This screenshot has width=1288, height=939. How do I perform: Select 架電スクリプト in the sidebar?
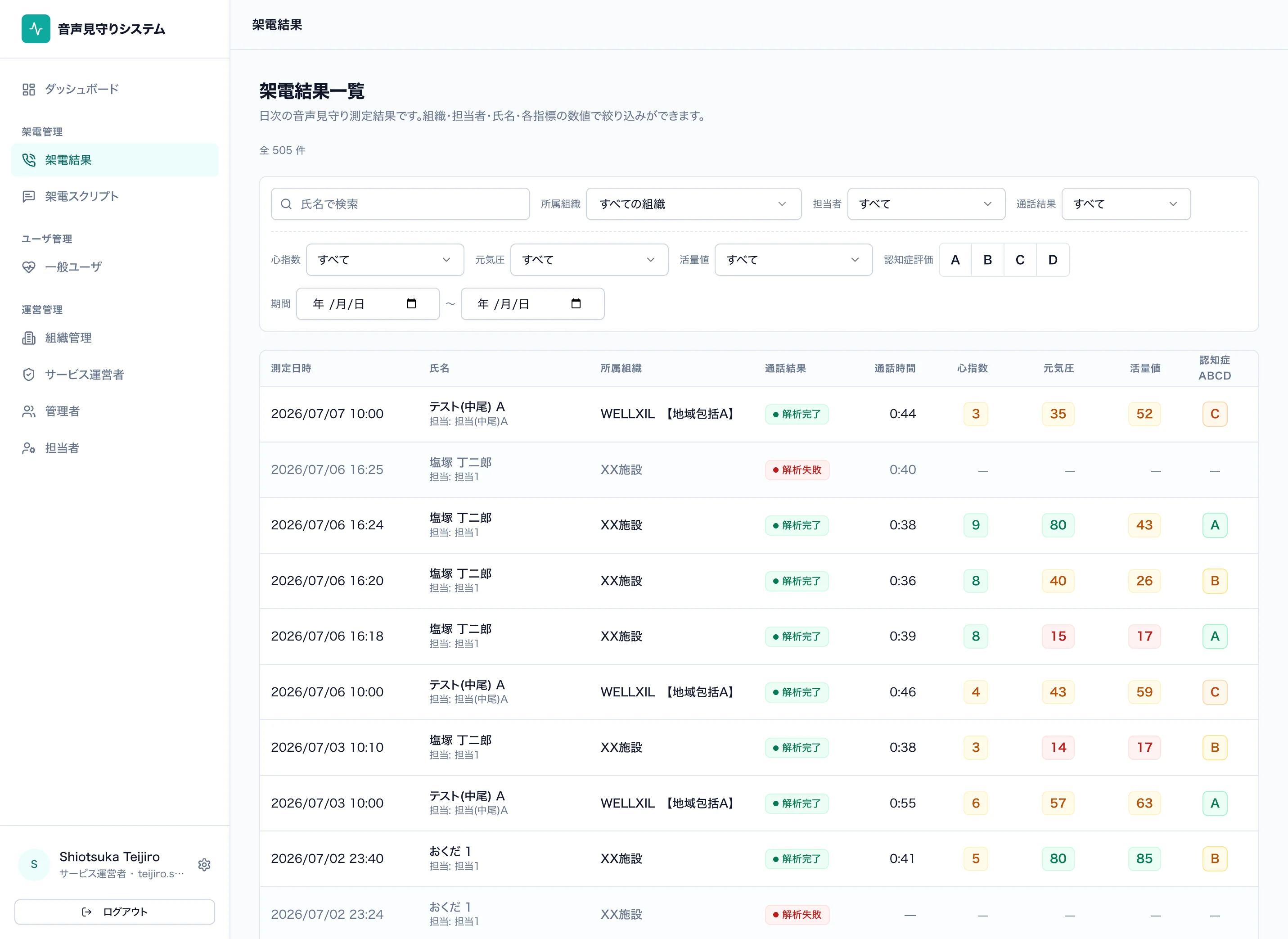click(x=115, y=197)
